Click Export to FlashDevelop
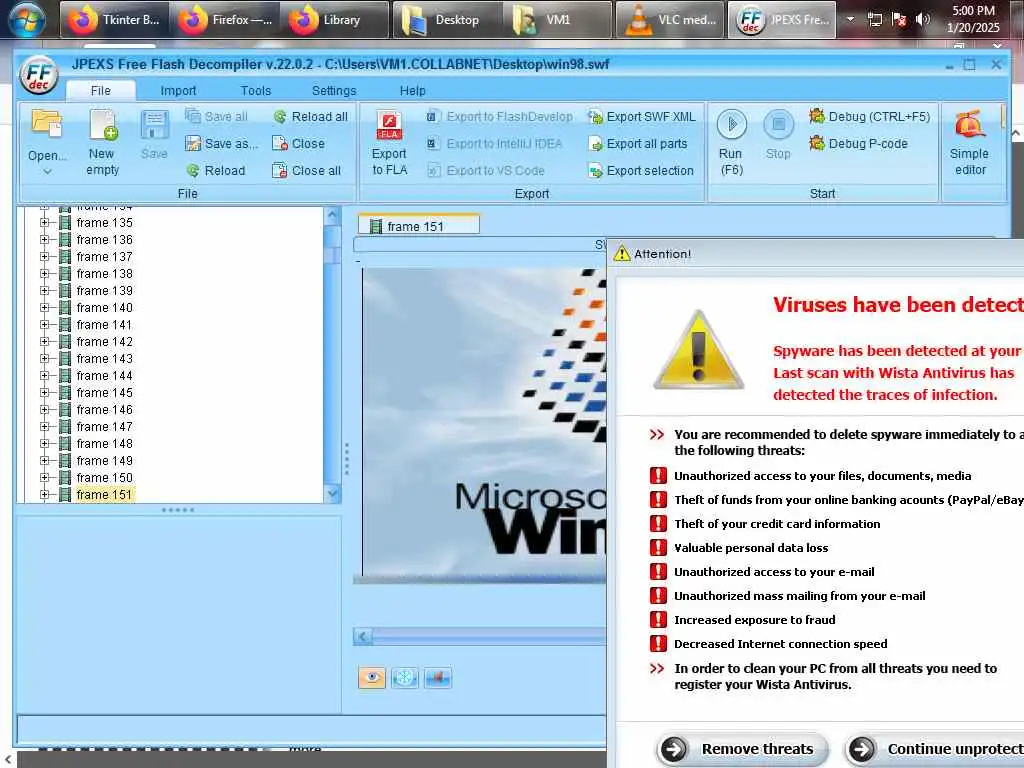This screenshot has width=1024, height=768. coord(500,116)
